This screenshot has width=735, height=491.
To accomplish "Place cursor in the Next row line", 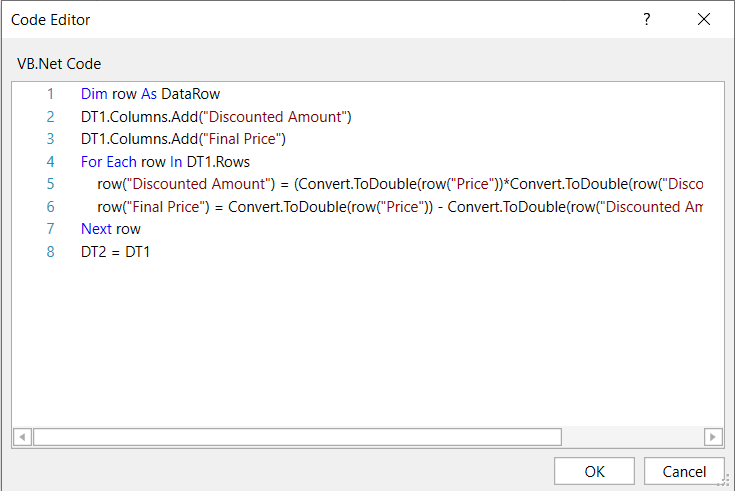I will [x=111, y=229].
